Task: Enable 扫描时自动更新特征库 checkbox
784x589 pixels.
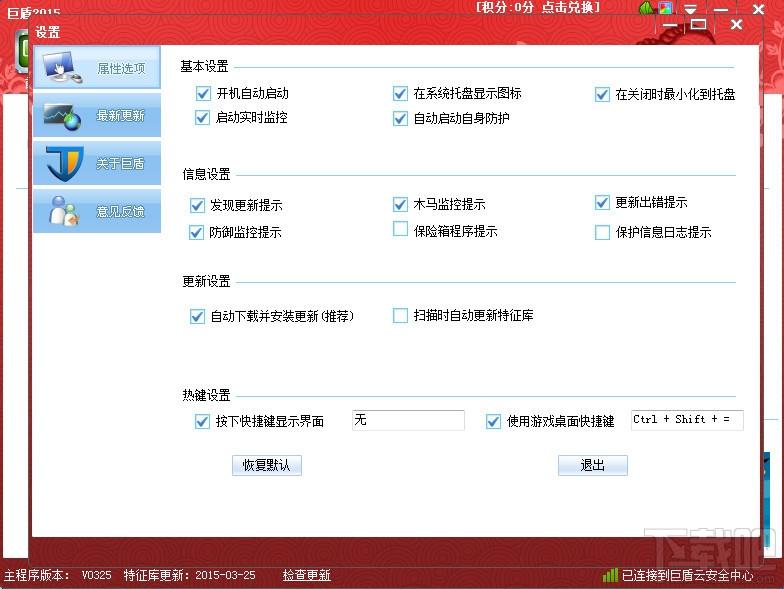Action: pyautogui.click(x=401, y=316)
